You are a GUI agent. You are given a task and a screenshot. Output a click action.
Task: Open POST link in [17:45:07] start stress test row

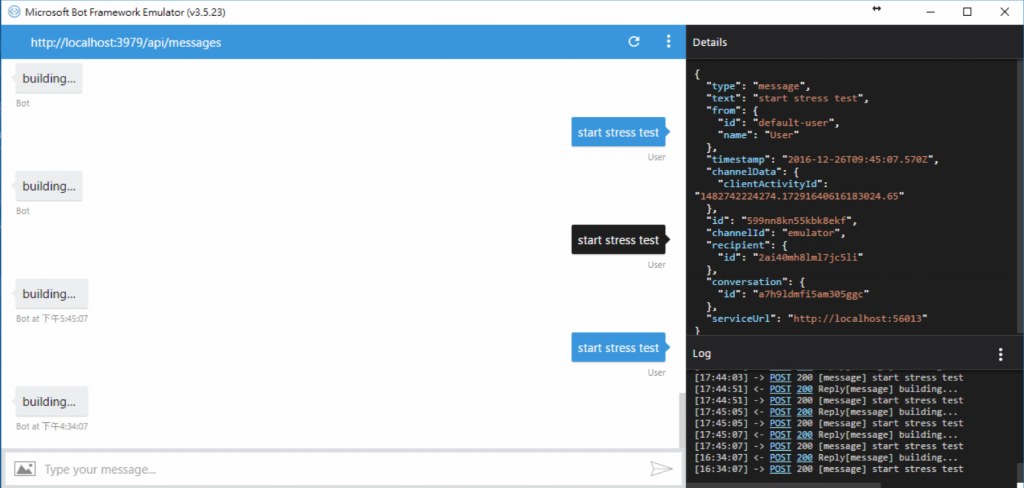(780, 446)
